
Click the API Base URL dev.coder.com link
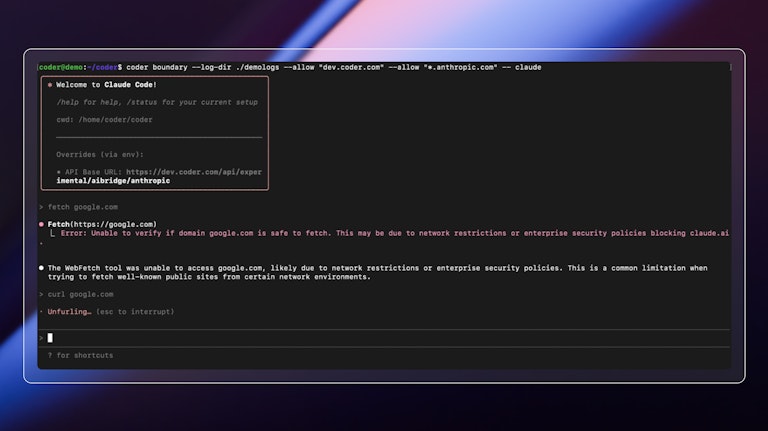[x=194, y=172]
